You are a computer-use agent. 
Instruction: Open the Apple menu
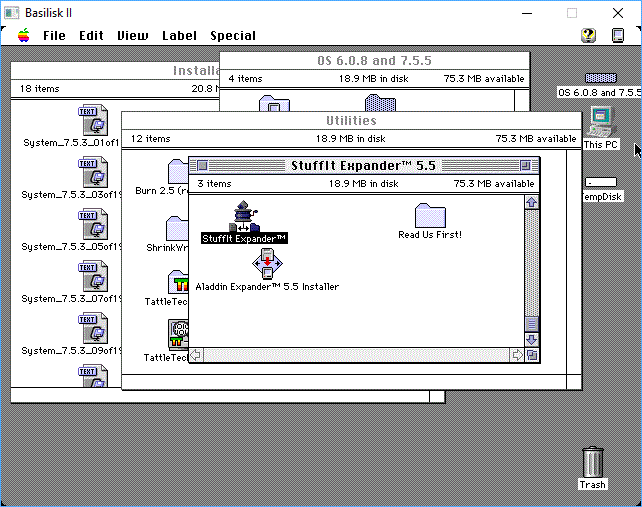tap(24, 35)
